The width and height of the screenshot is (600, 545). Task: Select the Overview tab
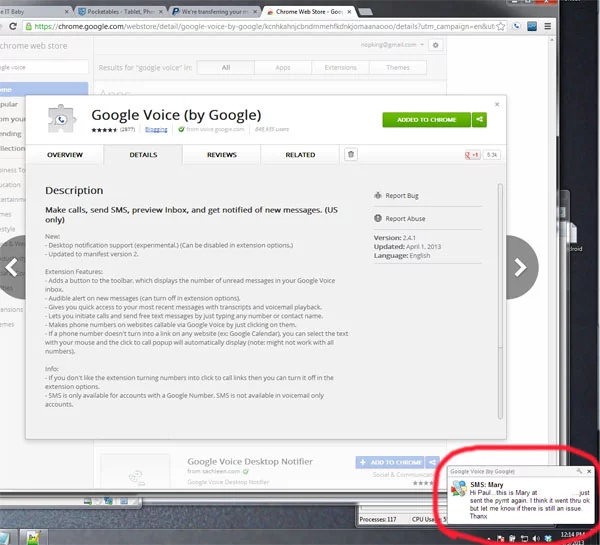[x=65, y=155]
